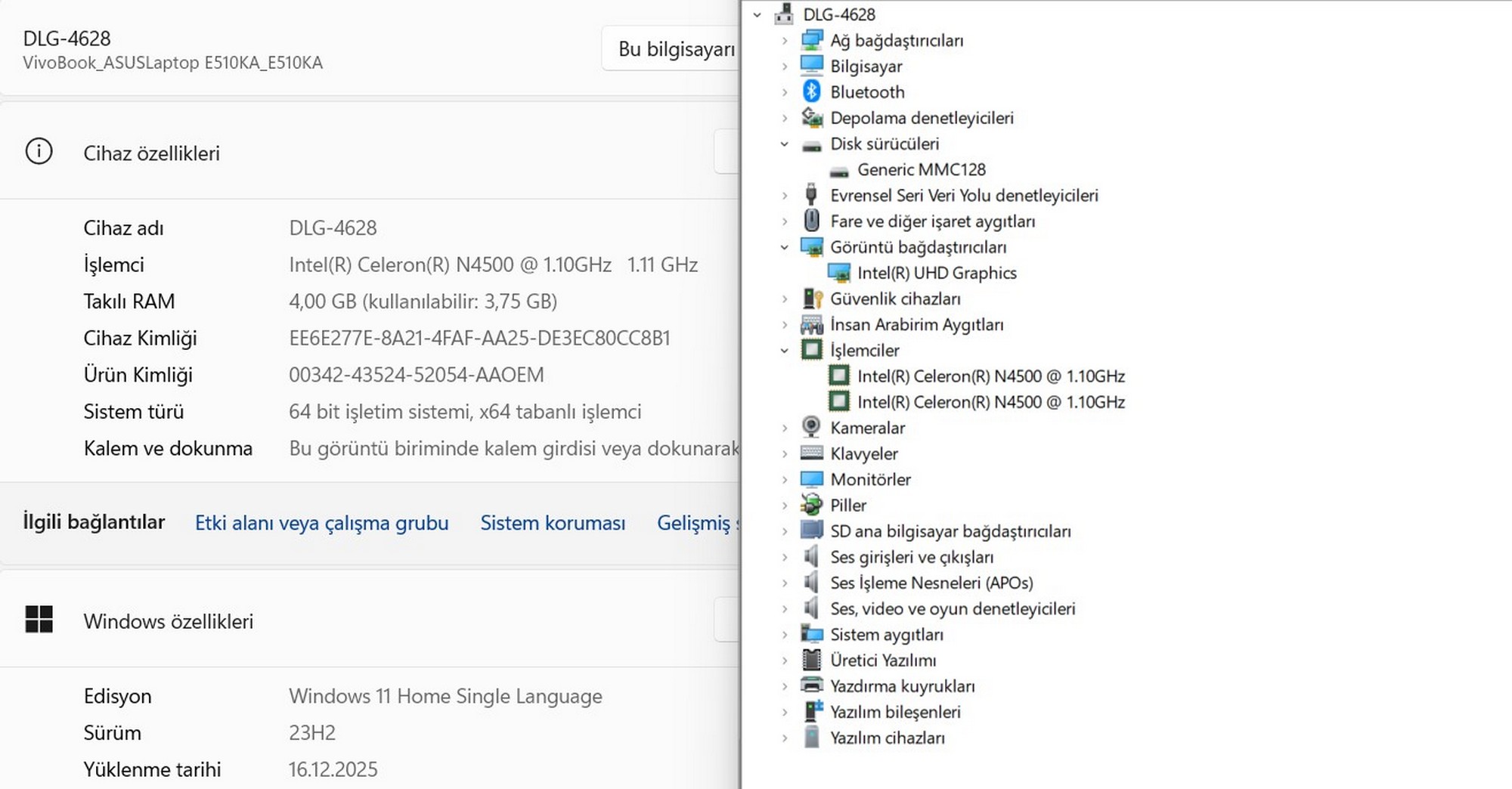The height and width of the screenshot is (789, 1512).
Task: Select the Generic MMC128 disk entry
Action: coord(921,169)
